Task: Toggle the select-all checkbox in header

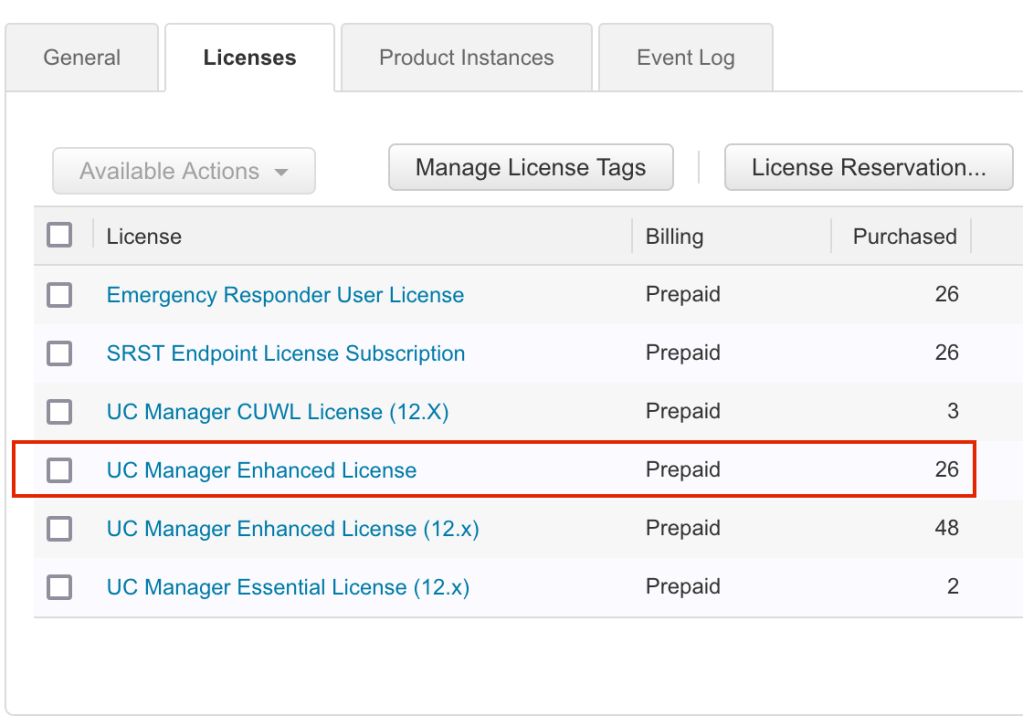Action: [60, 236]
